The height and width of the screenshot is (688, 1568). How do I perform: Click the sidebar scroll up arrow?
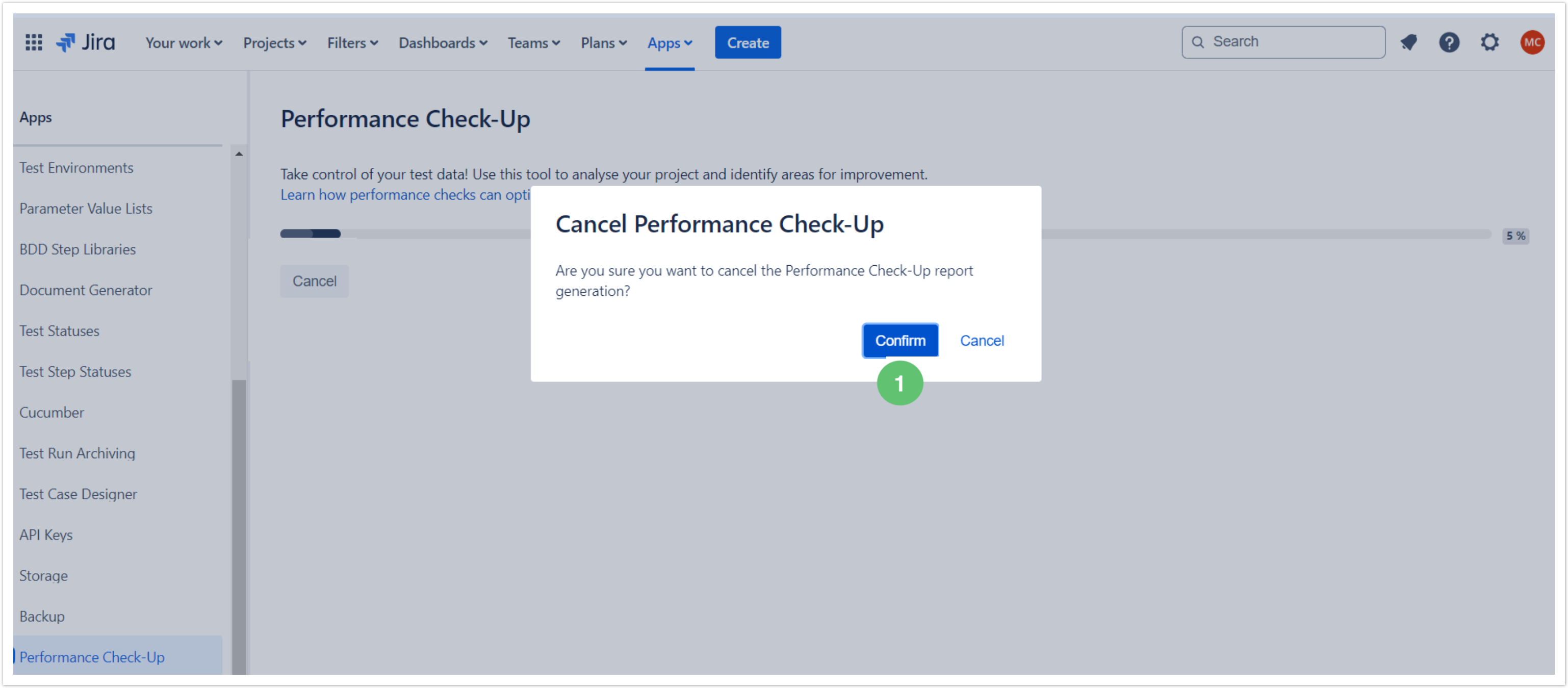[239, 154]
